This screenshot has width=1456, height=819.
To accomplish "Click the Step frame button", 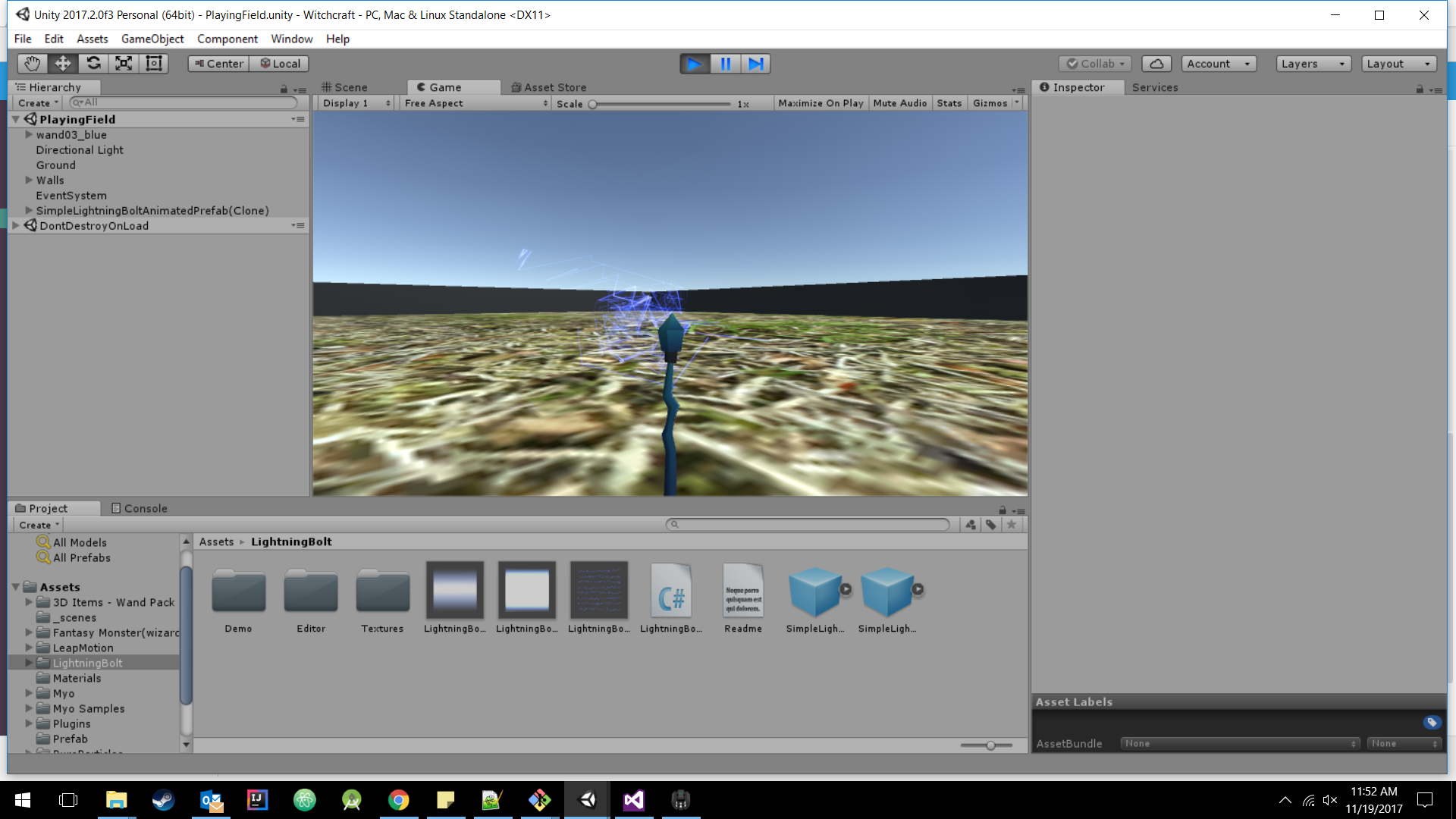I will coord(755,64).
